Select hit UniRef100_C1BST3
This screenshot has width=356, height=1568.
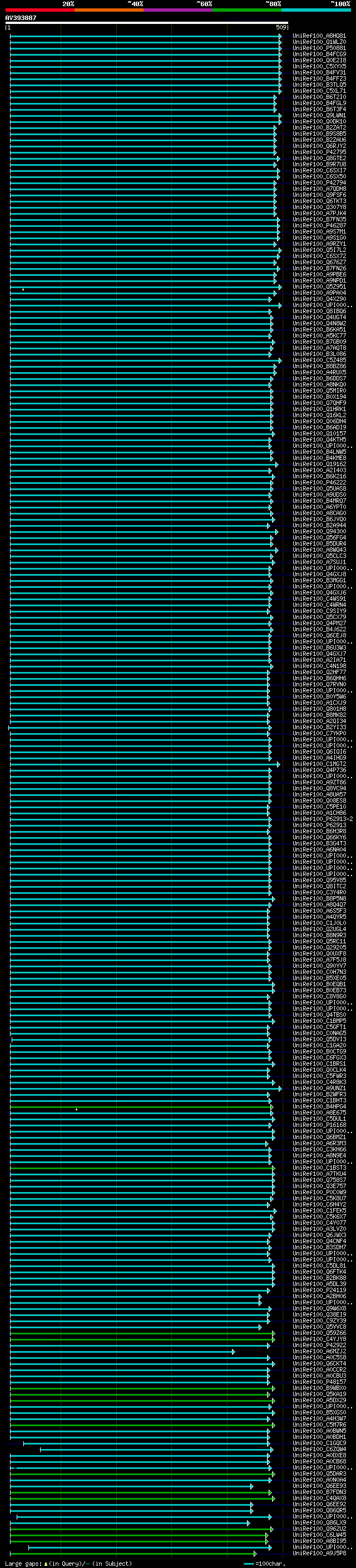click(x=319, y=1168)
